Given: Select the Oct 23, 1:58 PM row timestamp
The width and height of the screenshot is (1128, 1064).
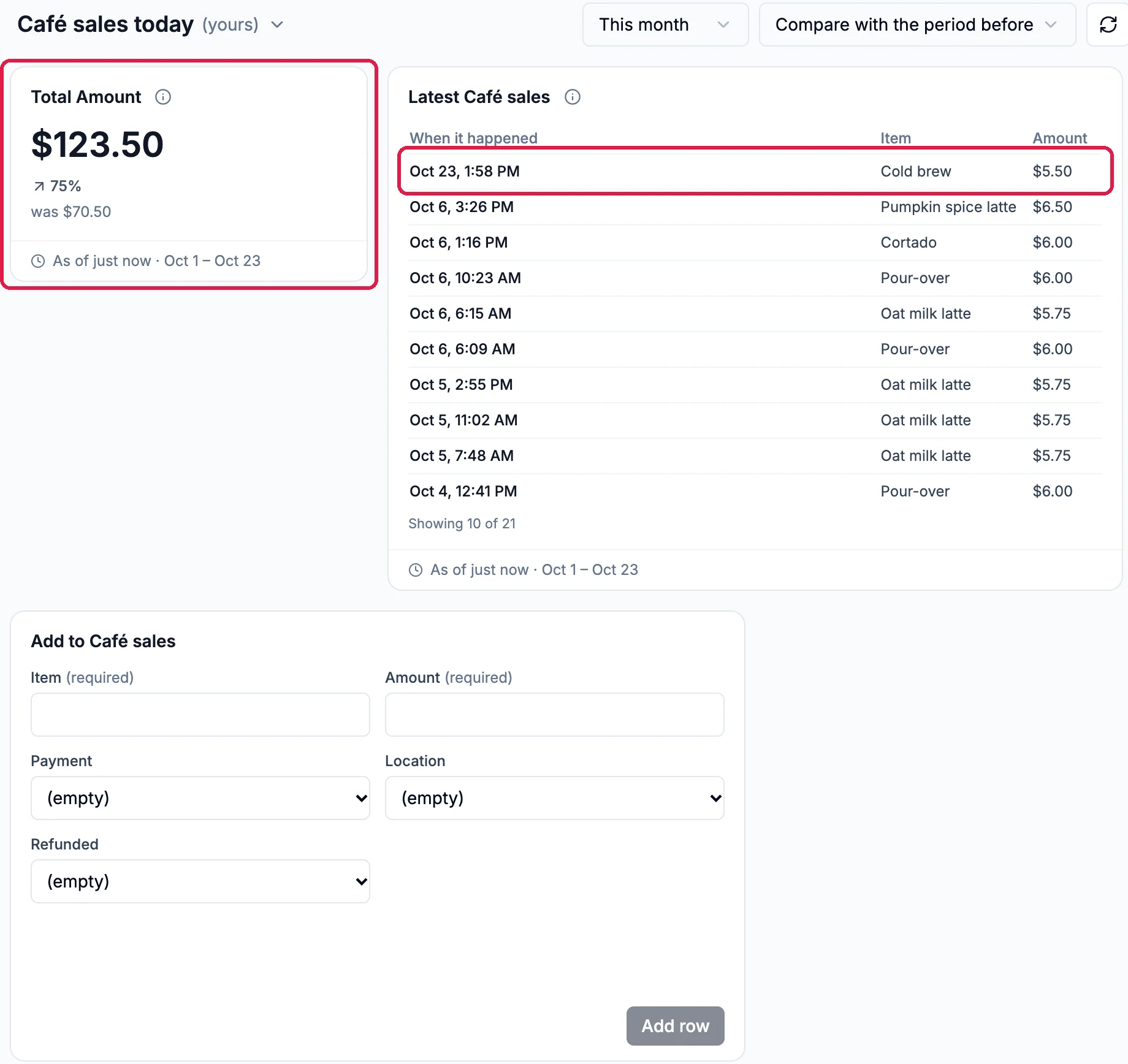Looking at the screenshot, I should pos(465,172).
